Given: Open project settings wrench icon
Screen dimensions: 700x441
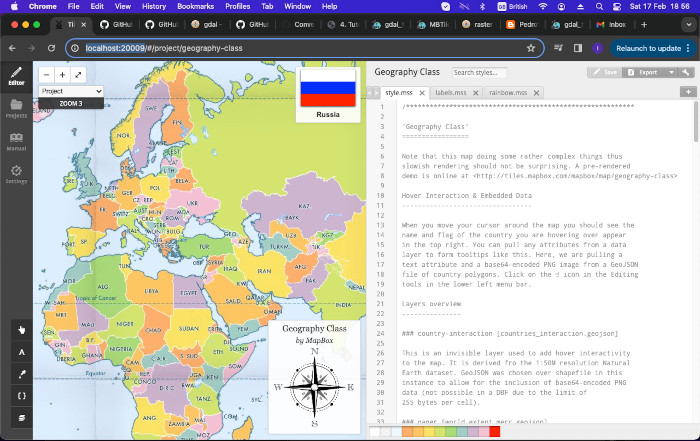Looking at the screenshot, I should click(x=685, y=72).
